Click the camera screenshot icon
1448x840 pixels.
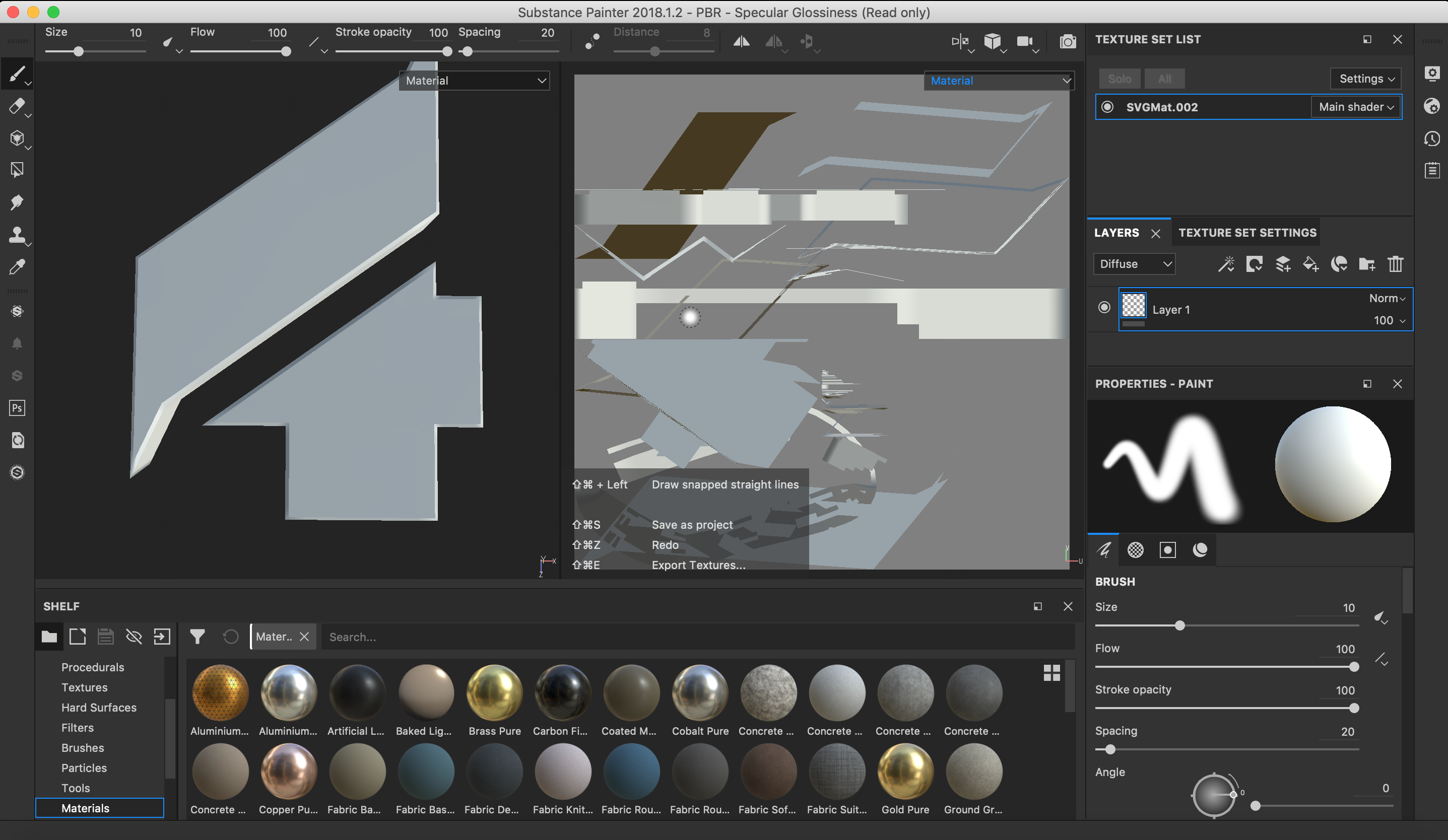1068,41
